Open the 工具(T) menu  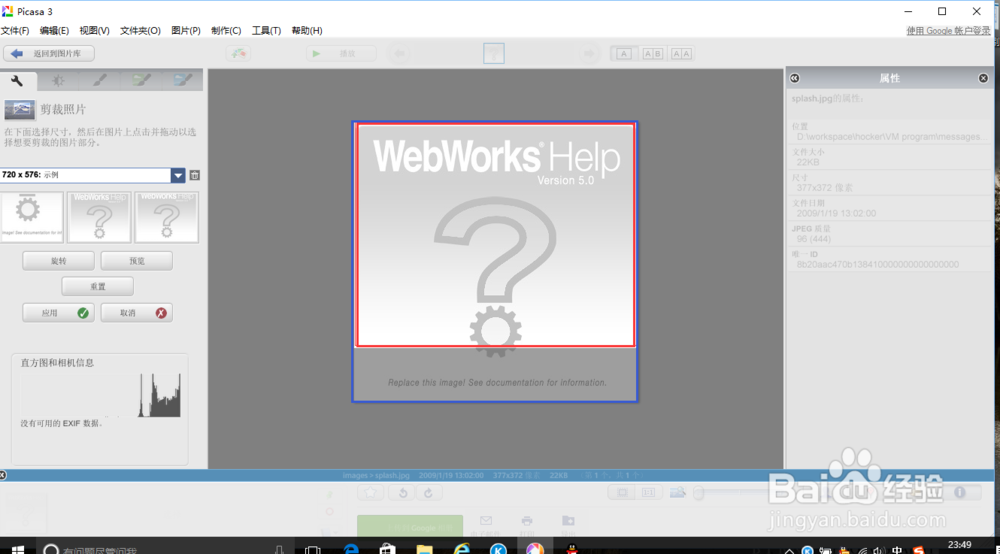coord(266,31)
